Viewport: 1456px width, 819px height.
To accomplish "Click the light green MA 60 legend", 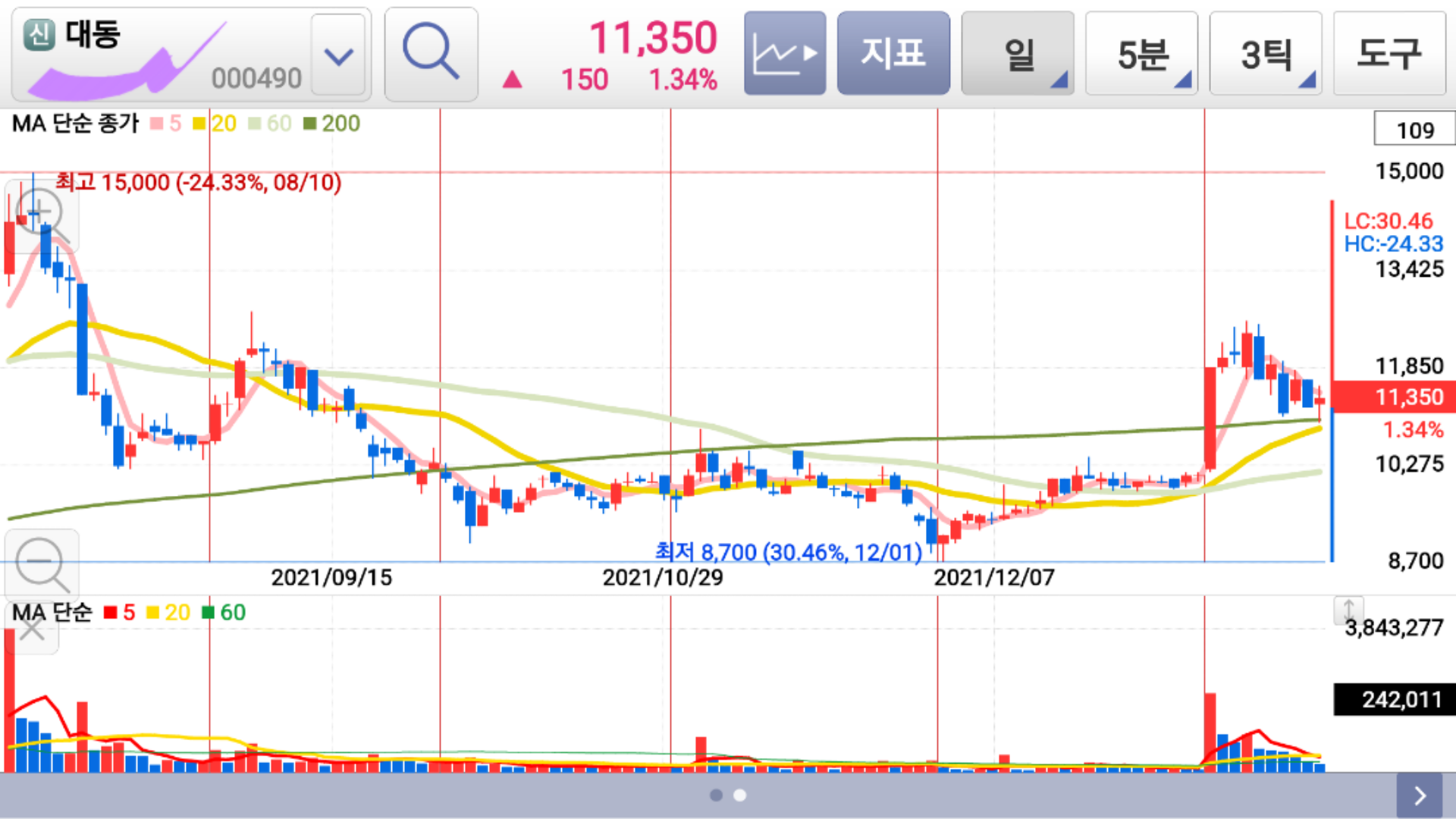I will point(269,124).
